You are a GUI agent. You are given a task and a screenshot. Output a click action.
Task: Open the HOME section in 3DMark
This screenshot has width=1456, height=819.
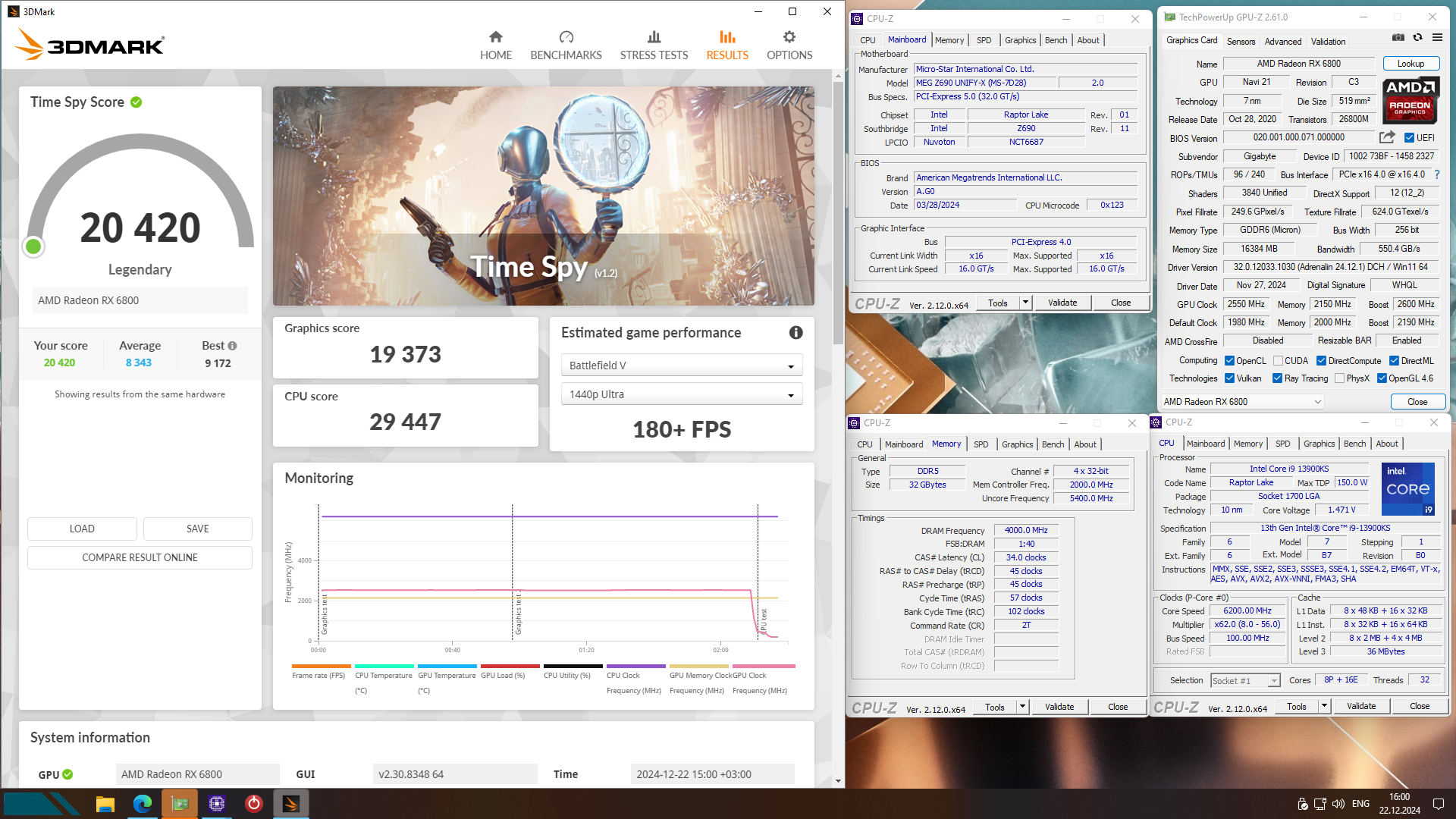pyautogui.click(x=495, y=45)
